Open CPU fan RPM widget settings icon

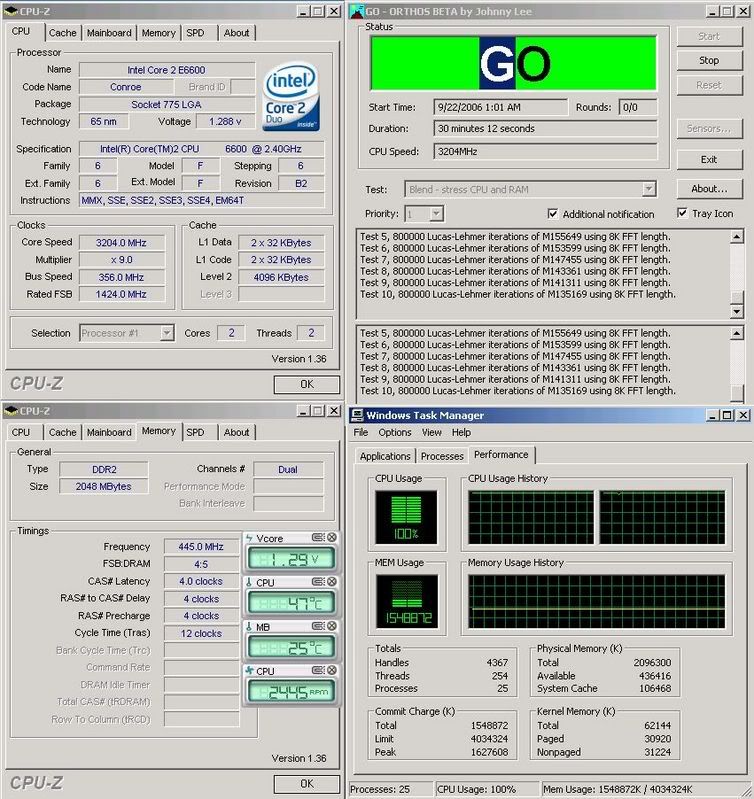pos(318,671)
